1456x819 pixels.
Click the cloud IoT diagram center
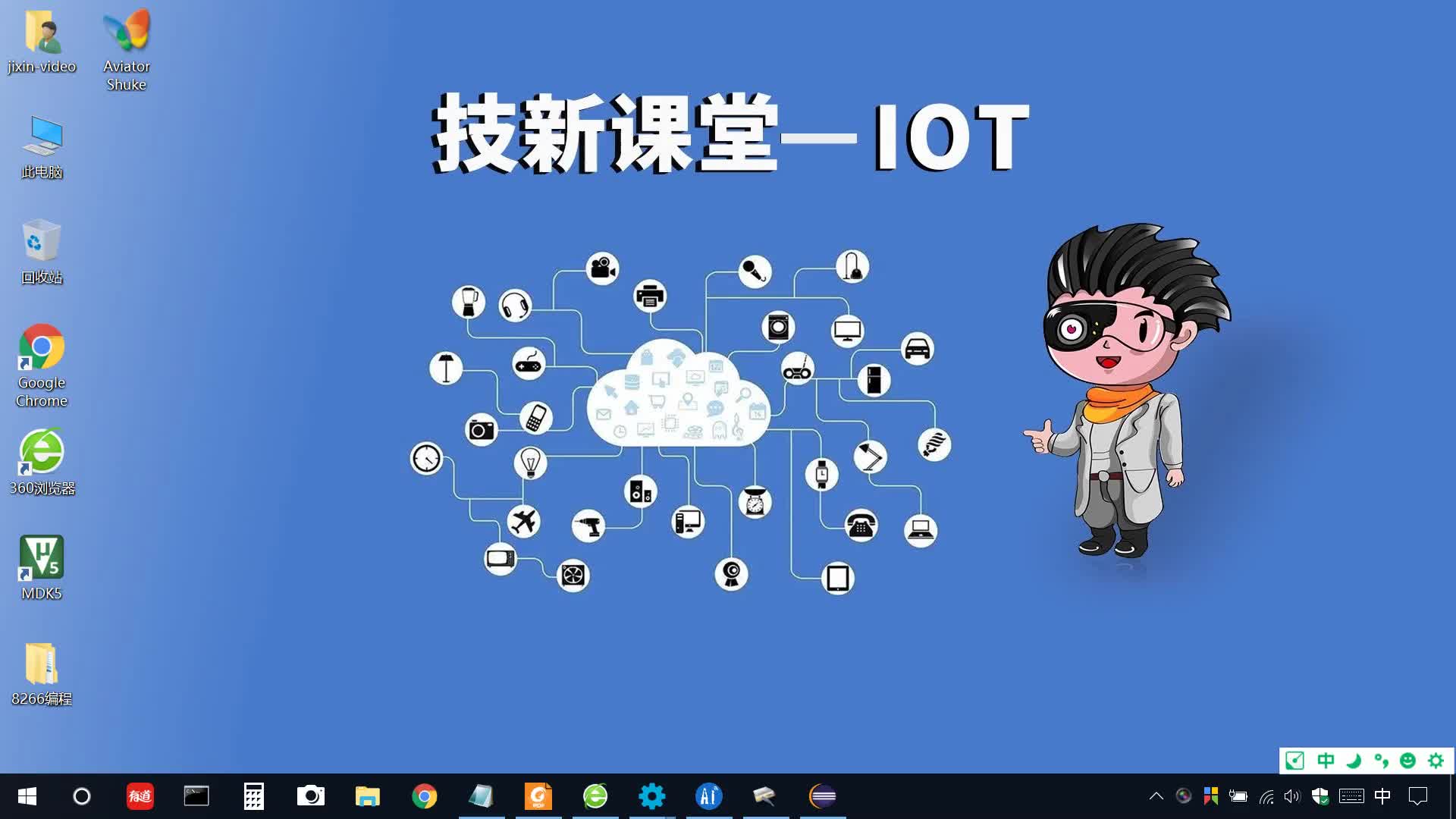(678, 403)
